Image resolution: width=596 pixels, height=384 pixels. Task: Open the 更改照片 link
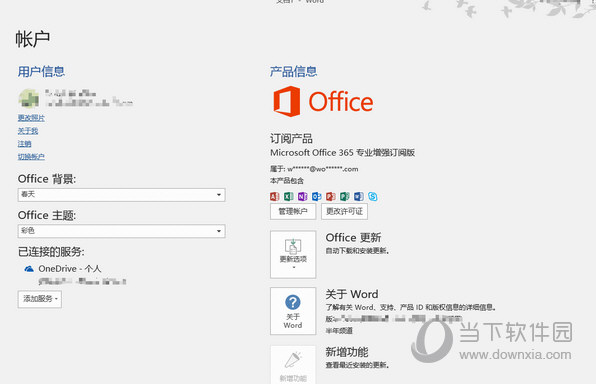[x=31, y=118]
